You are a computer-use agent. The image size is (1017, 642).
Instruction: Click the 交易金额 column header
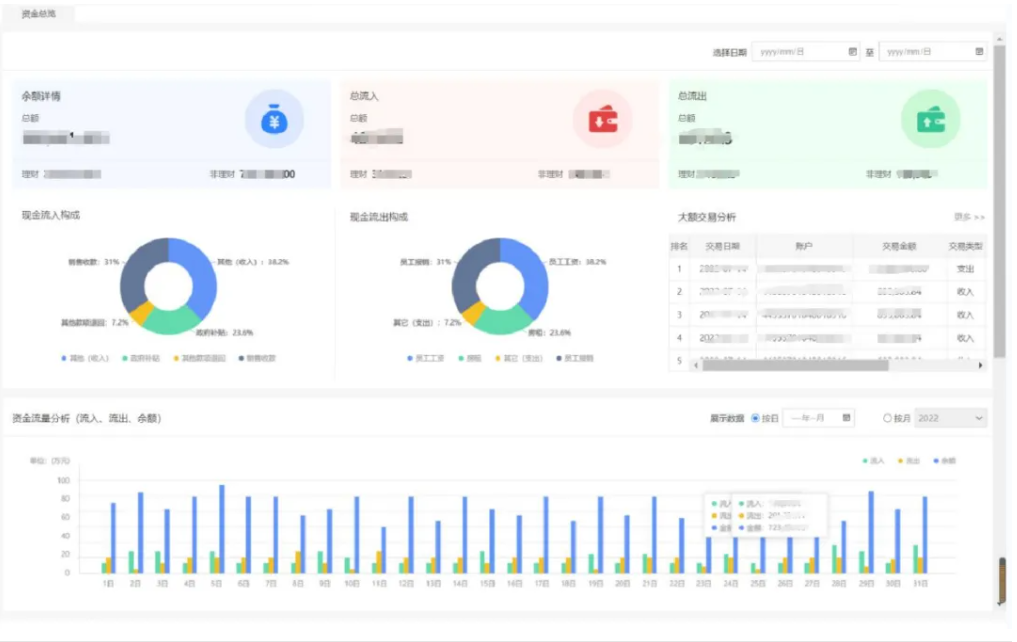pyautogui.click(x=898, y=247)
